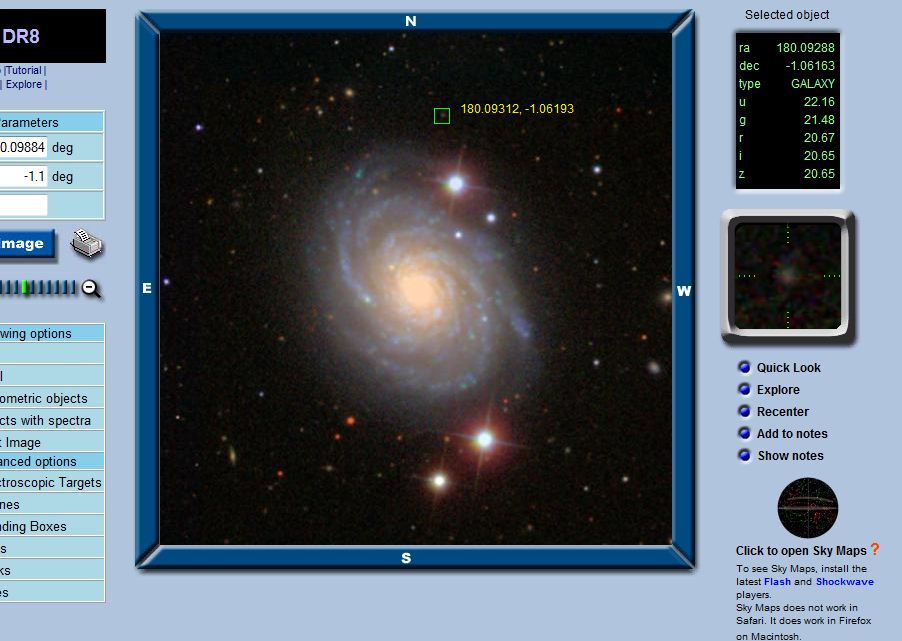
Task: Click the dec value -1.06163
Action: click(x=810, y=66)
